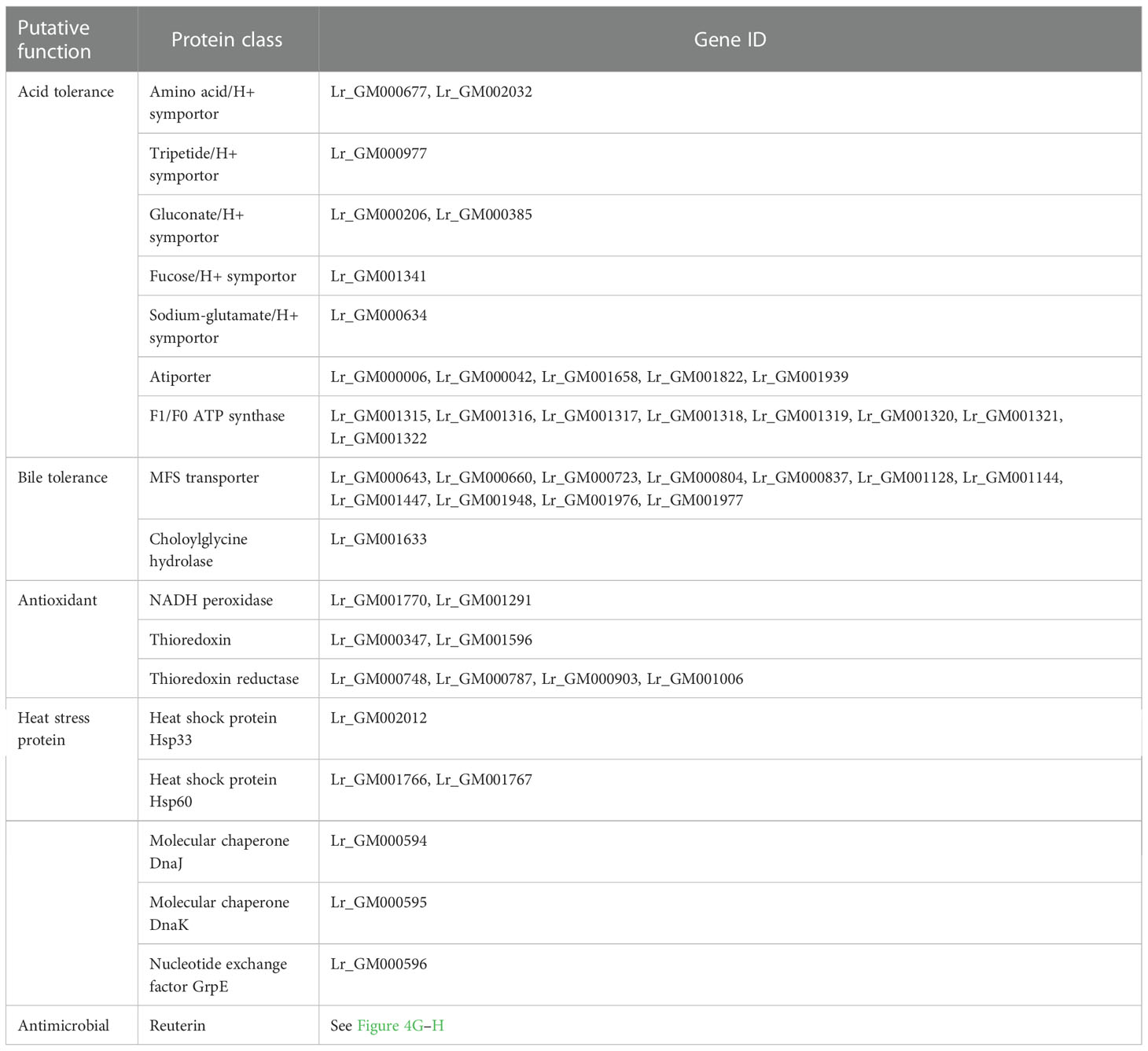Image resolution: width=1148 pixels, height=1051 pixels.
Task: Select 'Choloylglycine hydrolase' cell
Action: pos(228,550)
